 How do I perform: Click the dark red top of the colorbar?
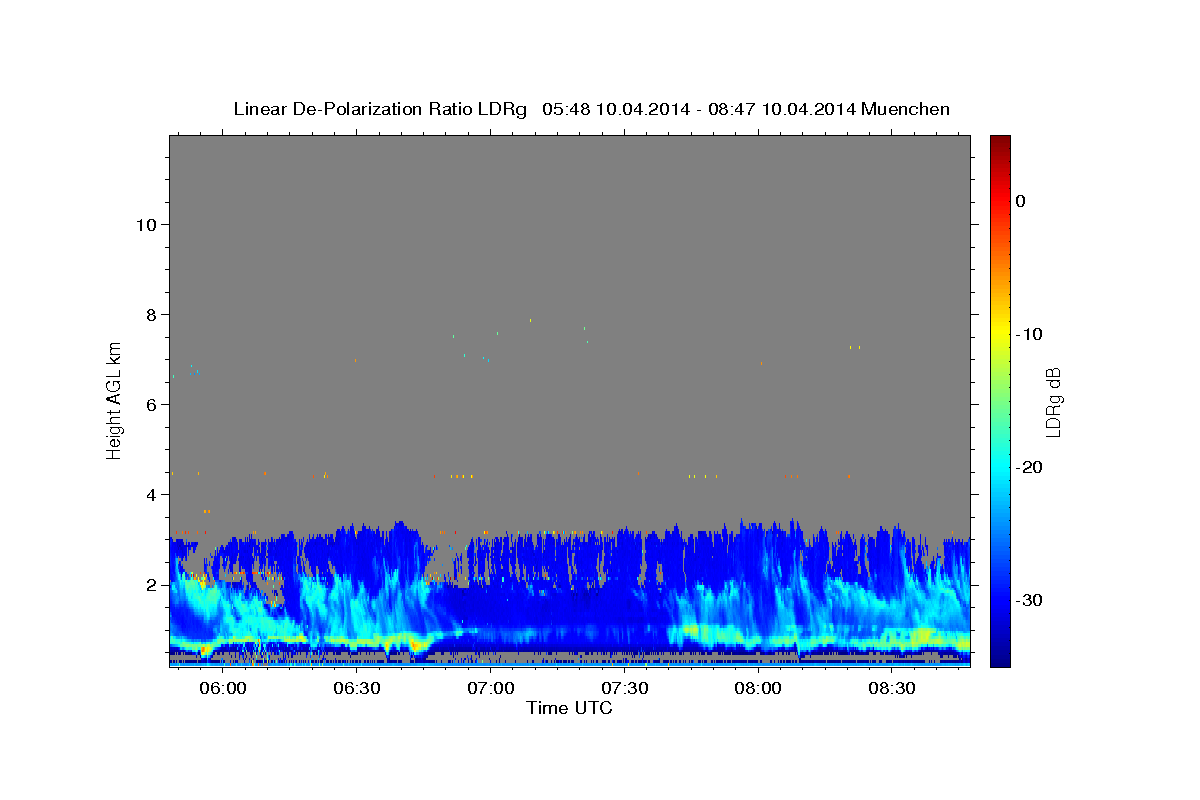point(1000,142)
